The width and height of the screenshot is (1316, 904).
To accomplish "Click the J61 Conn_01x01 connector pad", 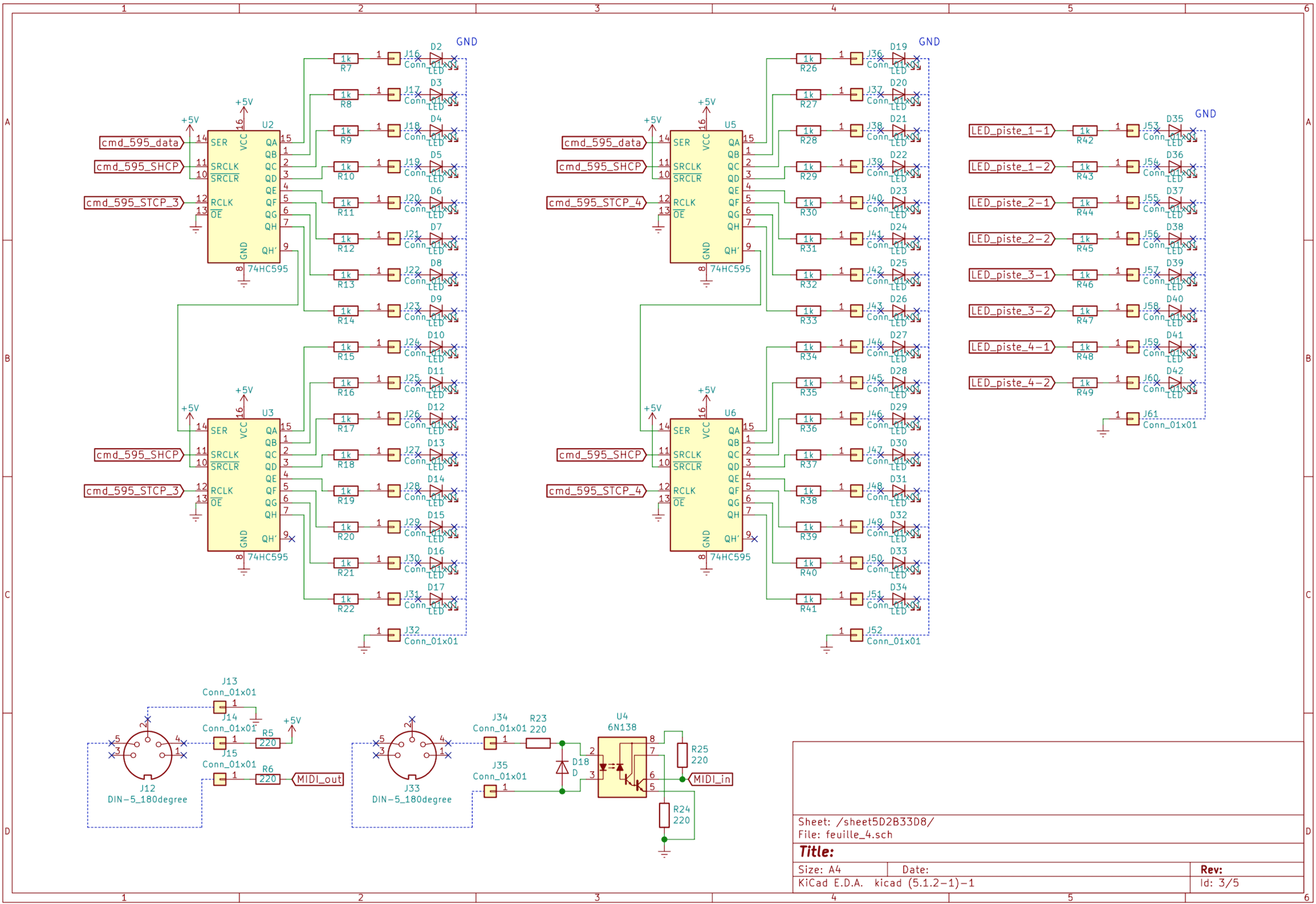I will [x=1132, y=419].
